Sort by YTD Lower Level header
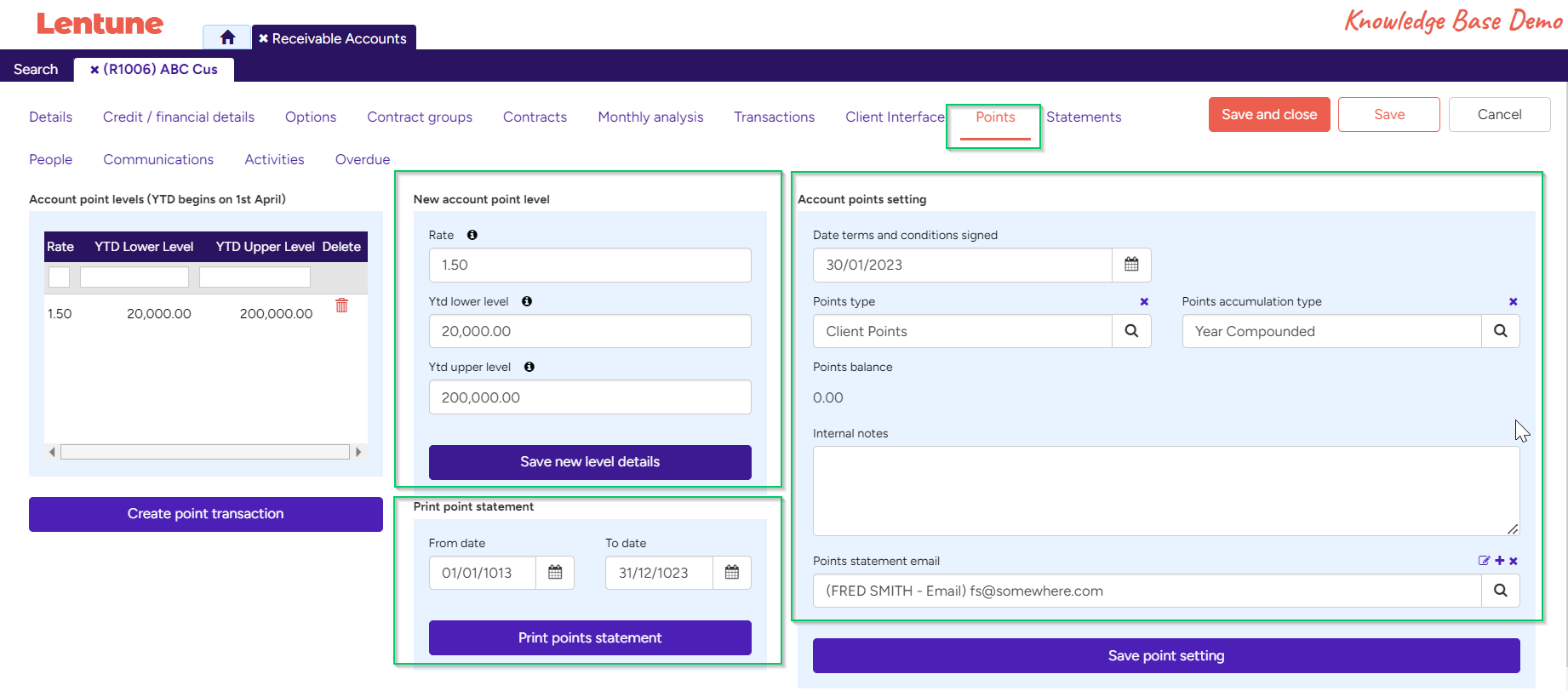Image resolution: width=1568 pixels, height=691 pixels. pos(144,247)
